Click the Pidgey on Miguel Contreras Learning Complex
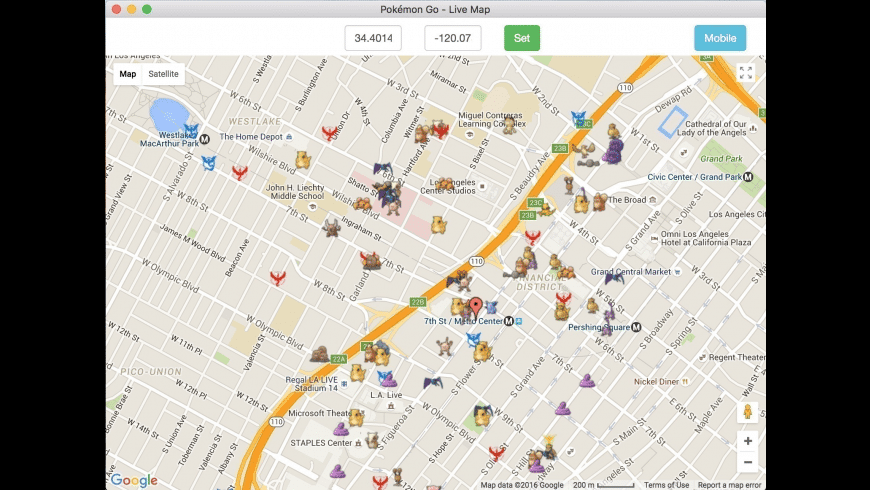Screen dimensions: 870x490 (509, 125)
